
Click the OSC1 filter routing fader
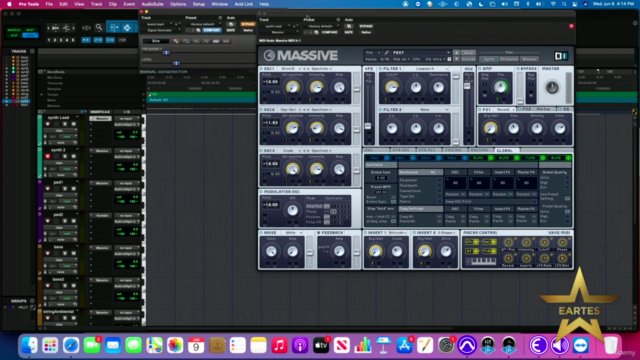[356, 89]
